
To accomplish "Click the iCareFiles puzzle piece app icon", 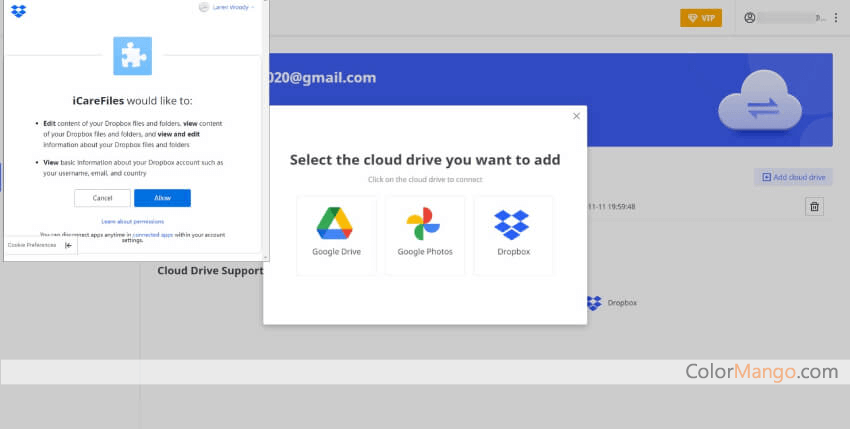I will (x=132, y=56).
